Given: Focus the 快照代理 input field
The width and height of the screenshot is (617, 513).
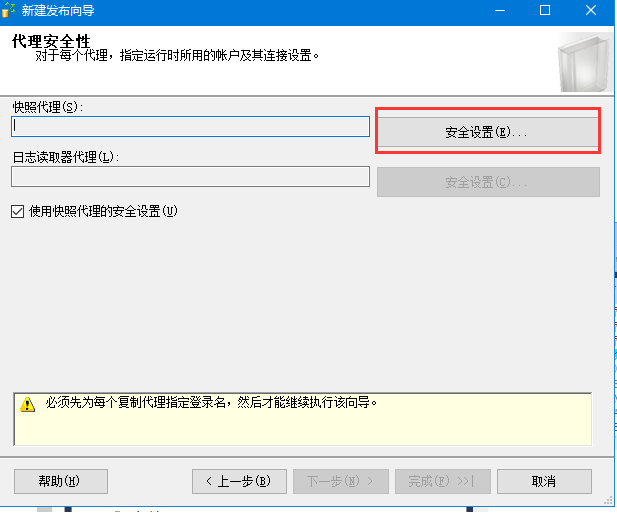Looking at the screenshot, I should [x=190, y=126].
